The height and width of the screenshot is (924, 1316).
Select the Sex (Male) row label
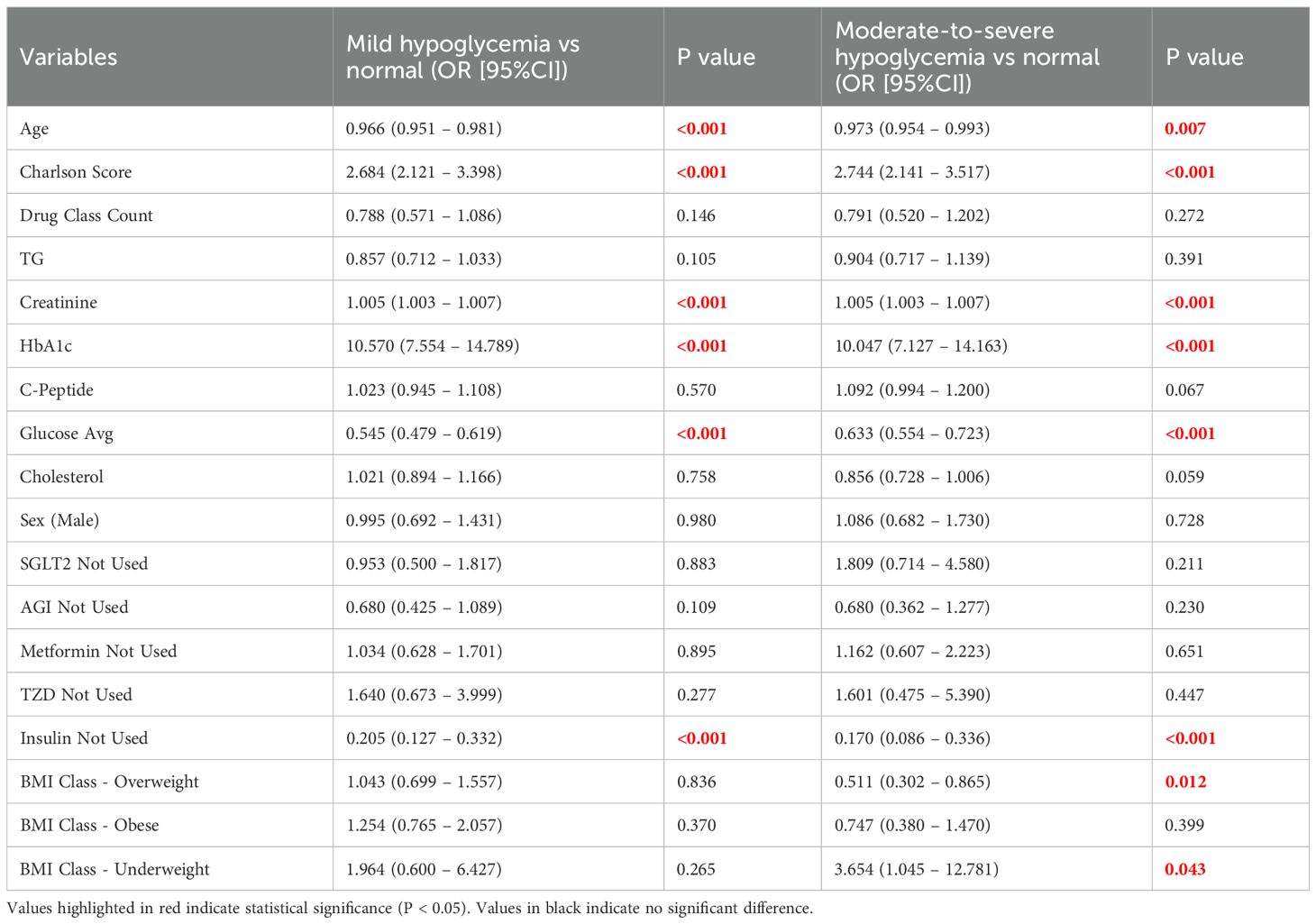(x=59, y=520)
